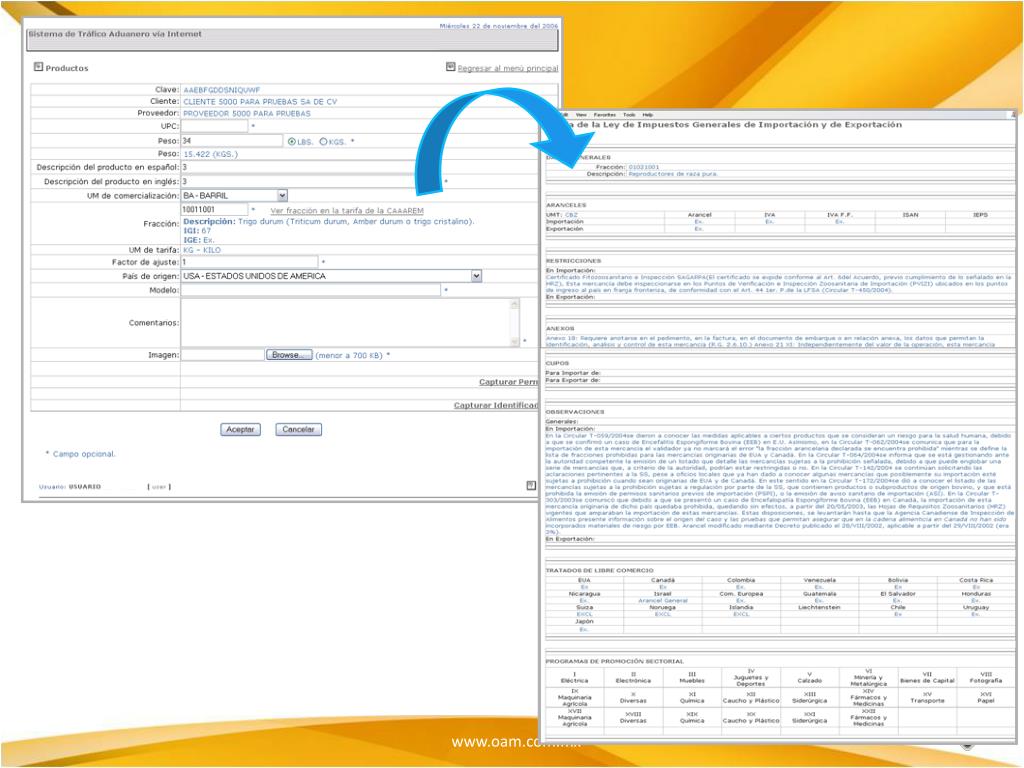Click the Aceptar button
This screenshot has height=768, width=1024.
pos(240,429)
